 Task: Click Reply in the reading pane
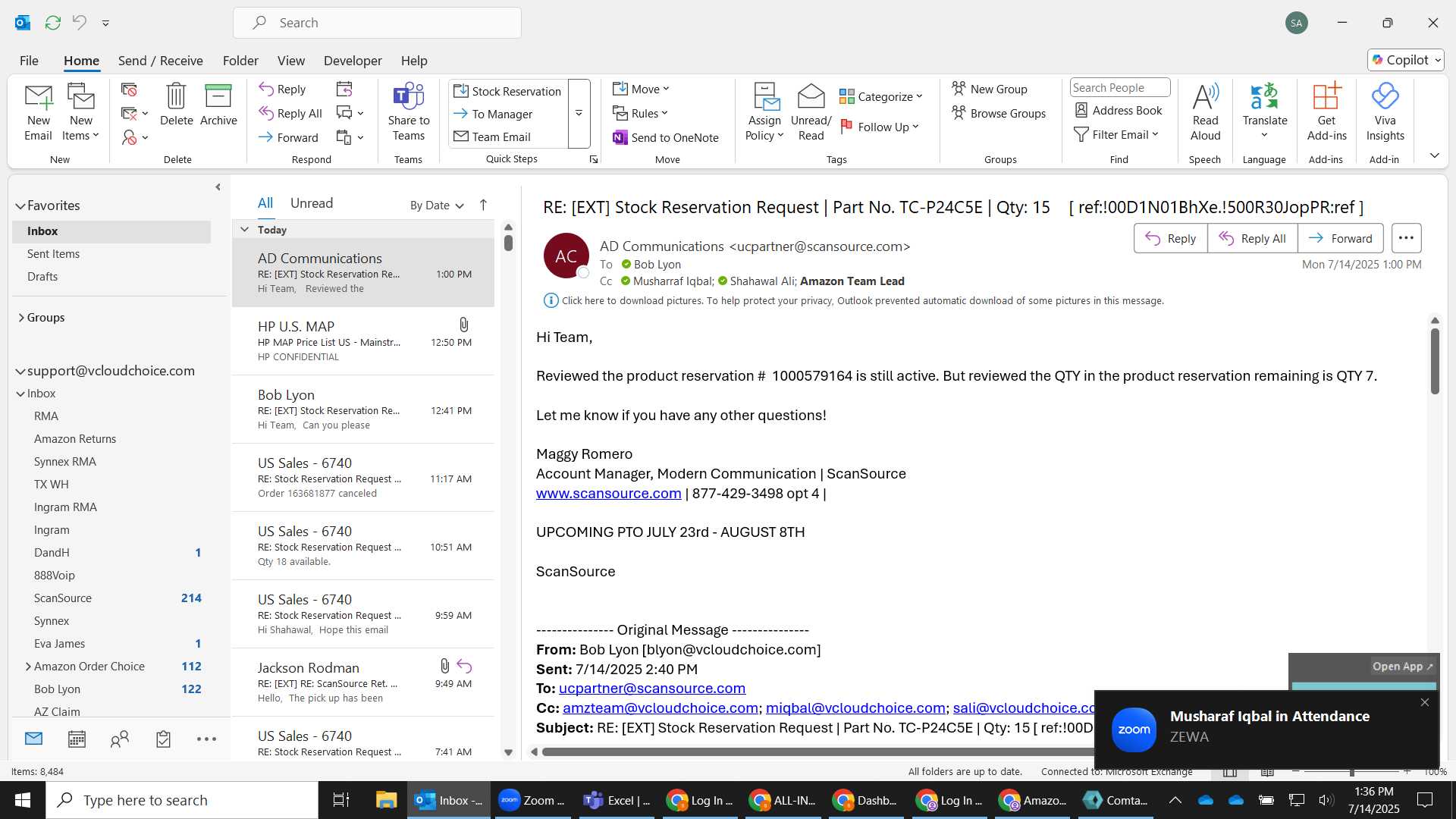tap(1170, 238)
